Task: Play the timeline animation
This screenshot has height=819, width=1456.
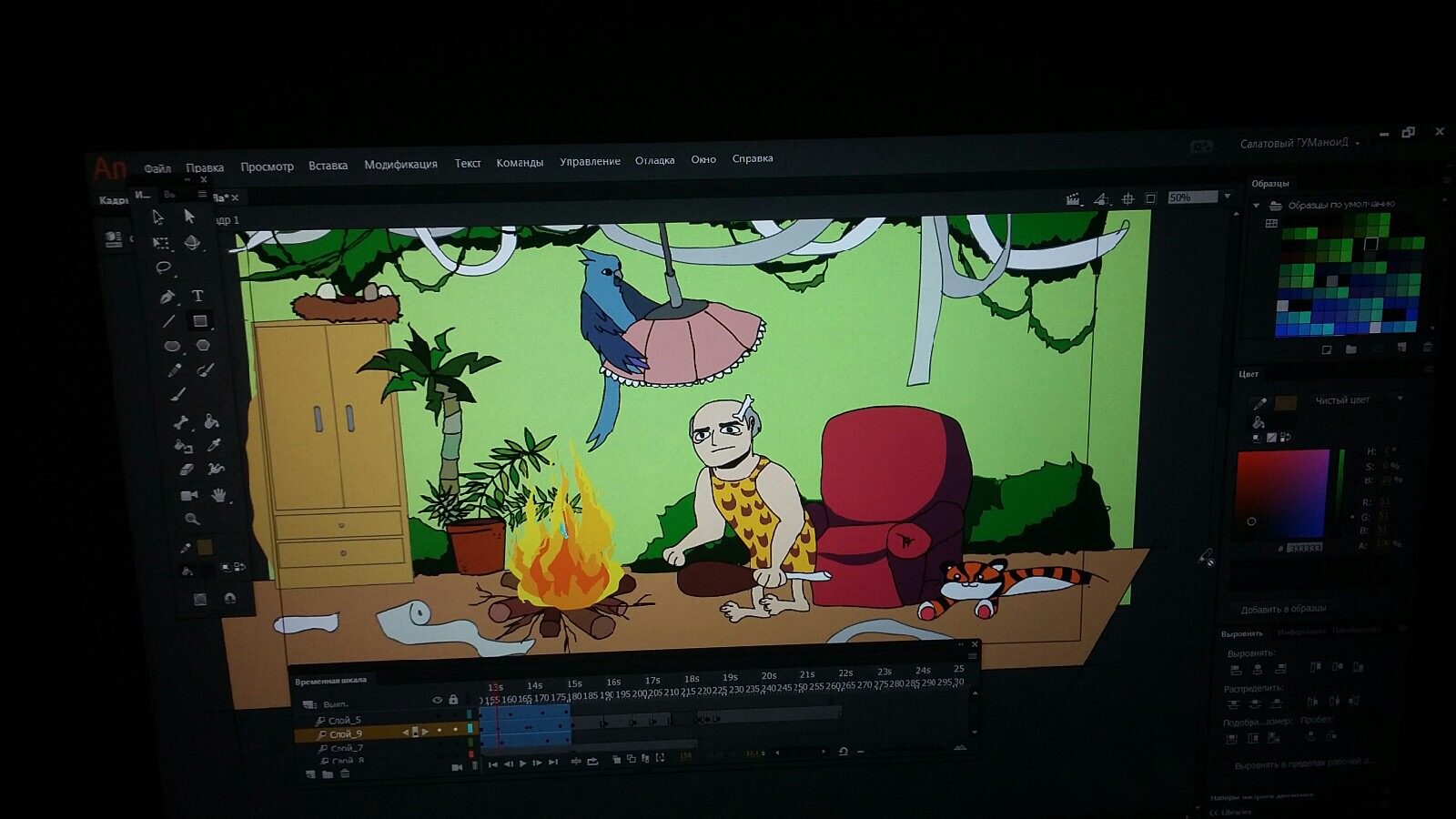Action: (522, 763)
